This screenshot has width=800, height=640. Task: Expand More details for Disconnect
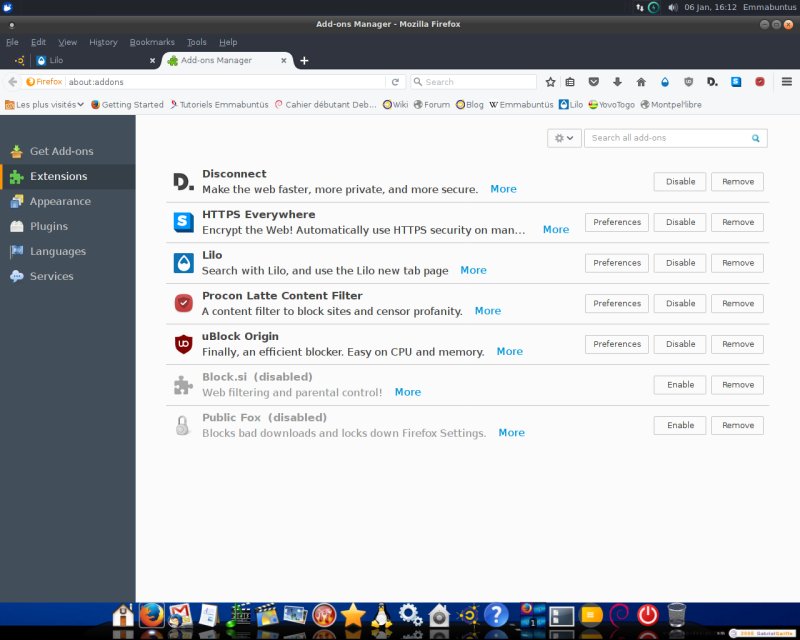tap(503, 189)
